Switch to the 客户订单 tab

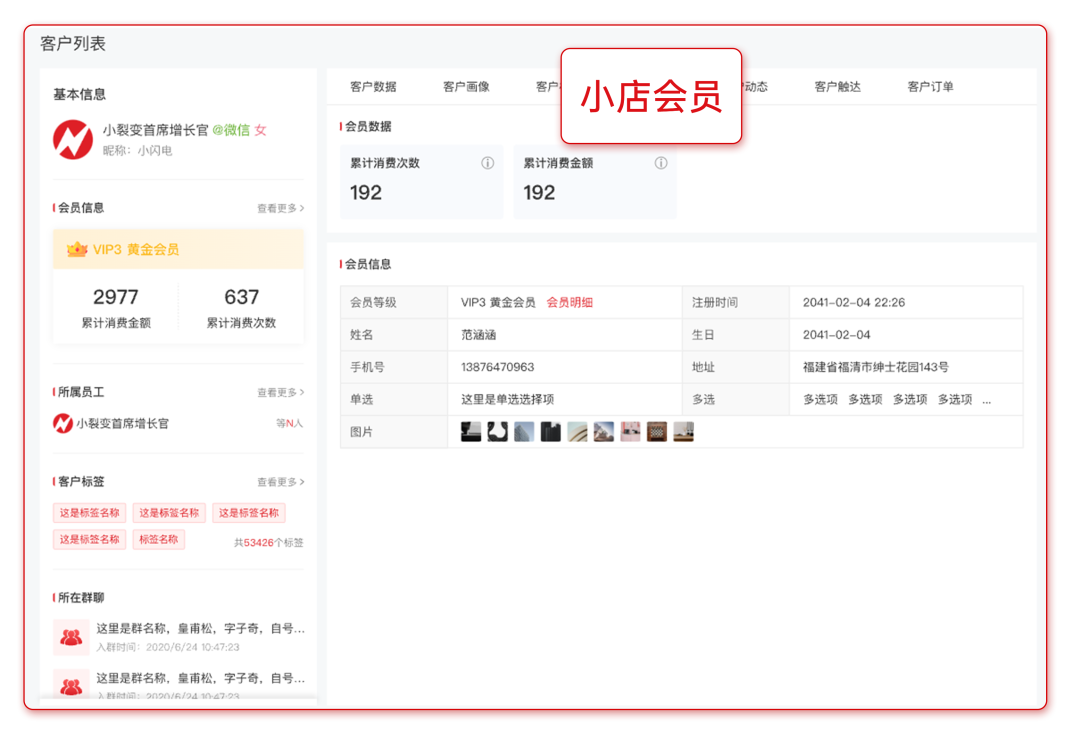pos(929,87)
